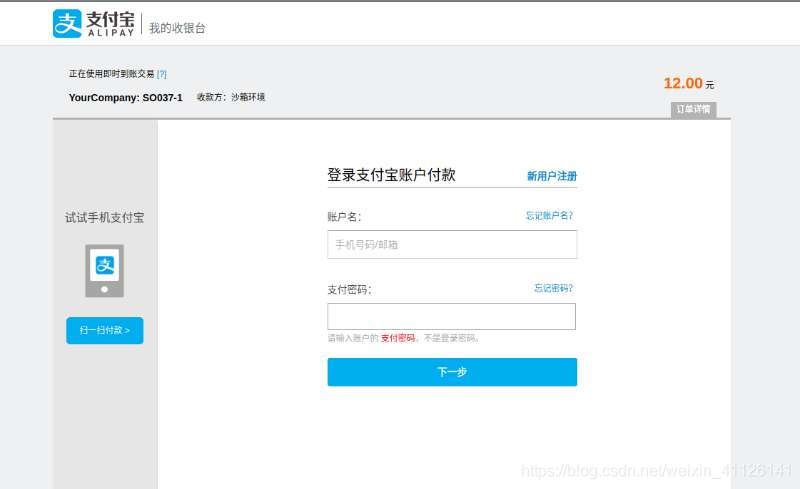Focus the 支付密码 payment password field
The image size is (800, 489).
452,316
